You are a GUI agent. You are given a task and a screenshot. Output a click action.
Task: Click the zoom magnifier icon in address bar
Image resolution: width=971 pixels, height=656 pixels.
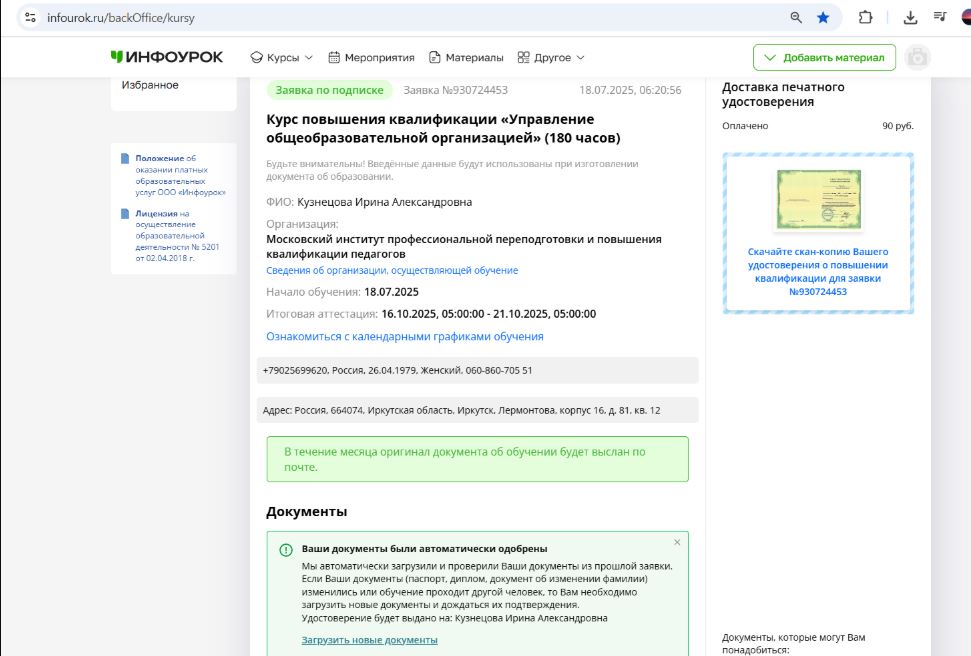796,17
